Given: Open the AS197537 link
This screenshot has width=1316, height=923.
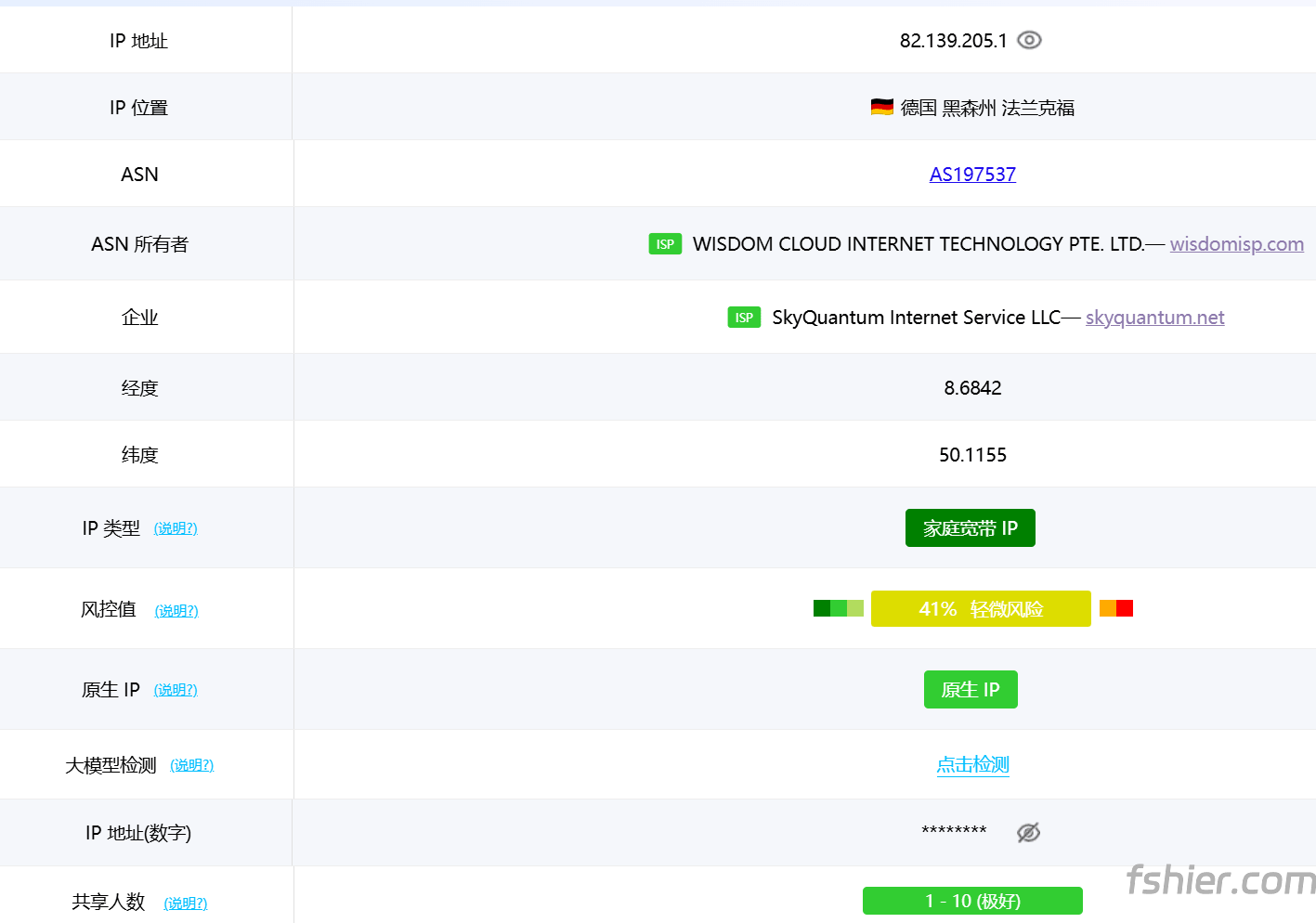Looking at the screenshot, I should tap(972, 175).
